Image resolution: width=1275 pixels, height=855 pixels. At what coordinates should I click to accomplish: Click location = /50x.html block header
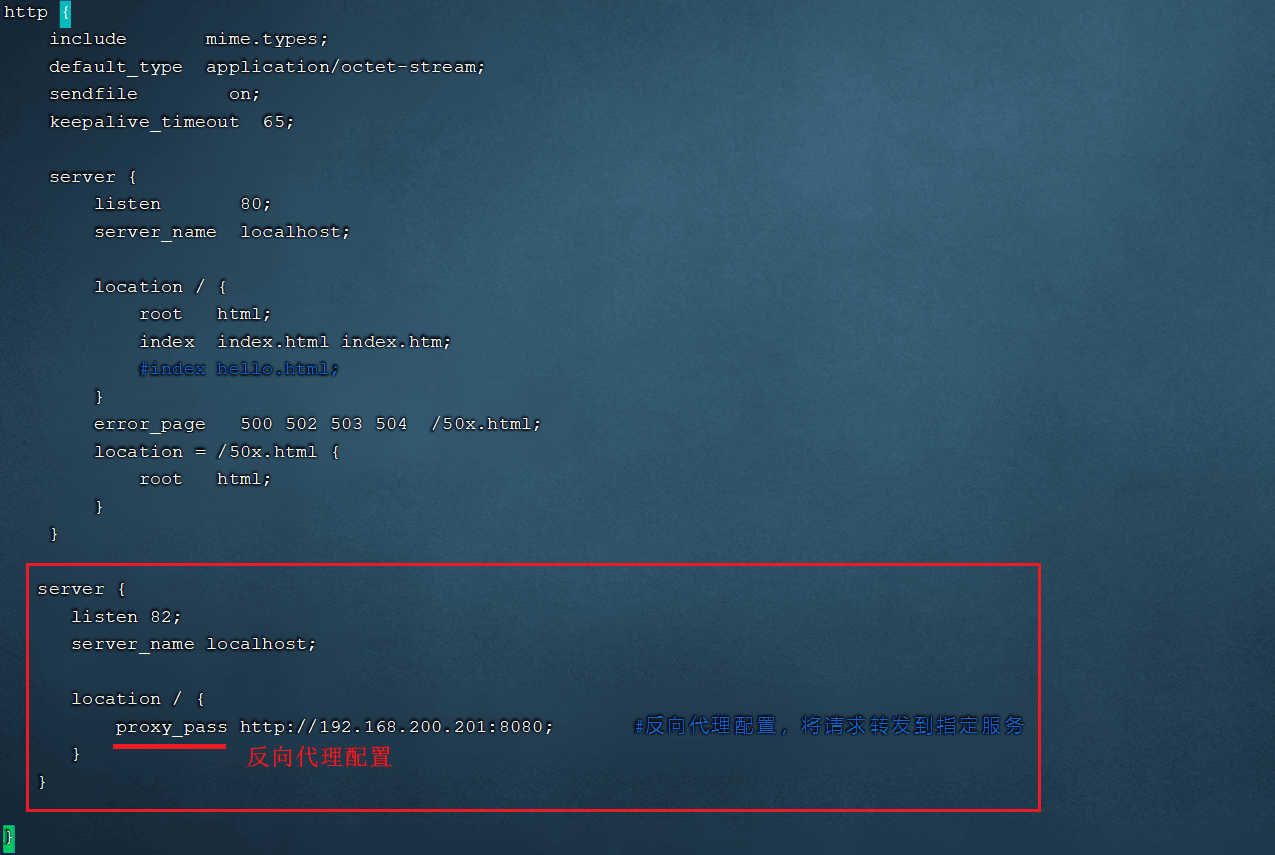pyautogui.click(x=217, y=452)
